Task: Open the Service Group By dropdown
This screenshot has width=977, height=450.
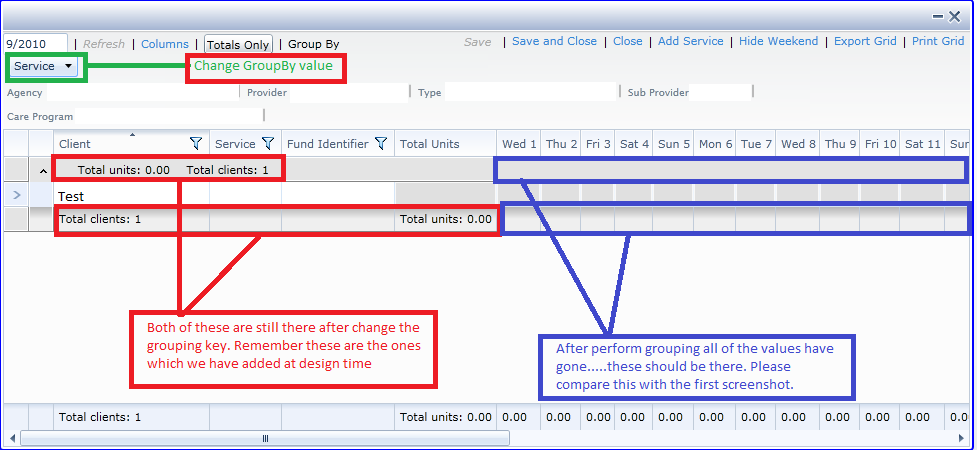Action: [x=44, y=66]
